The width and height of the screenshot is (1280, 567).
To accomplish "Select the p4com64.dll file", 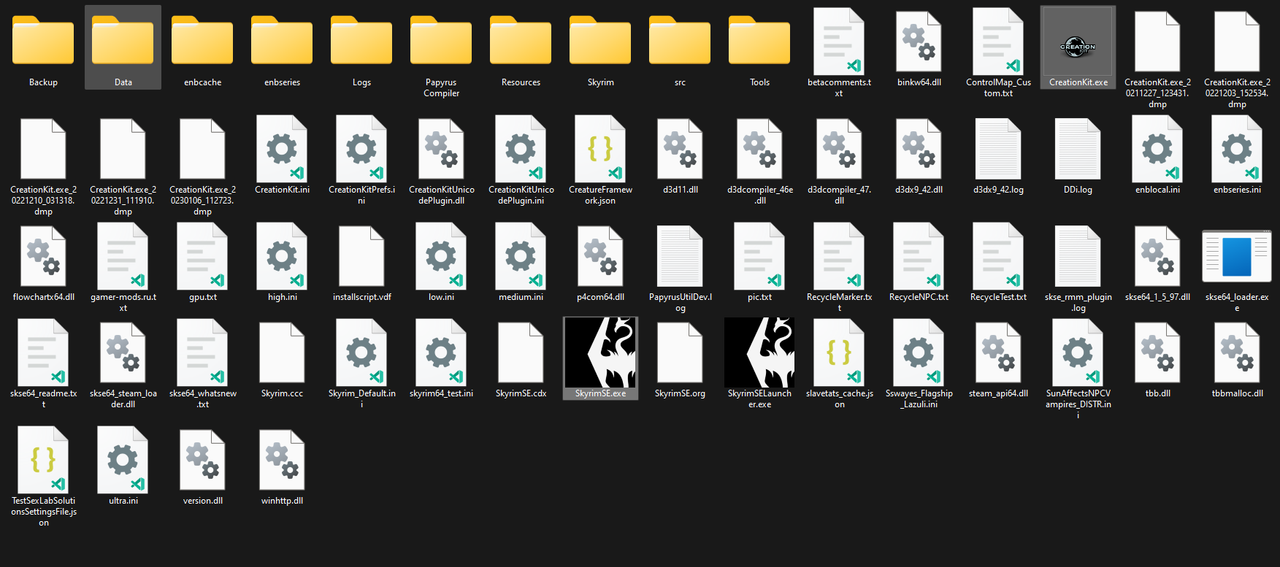I will point(601,256).
